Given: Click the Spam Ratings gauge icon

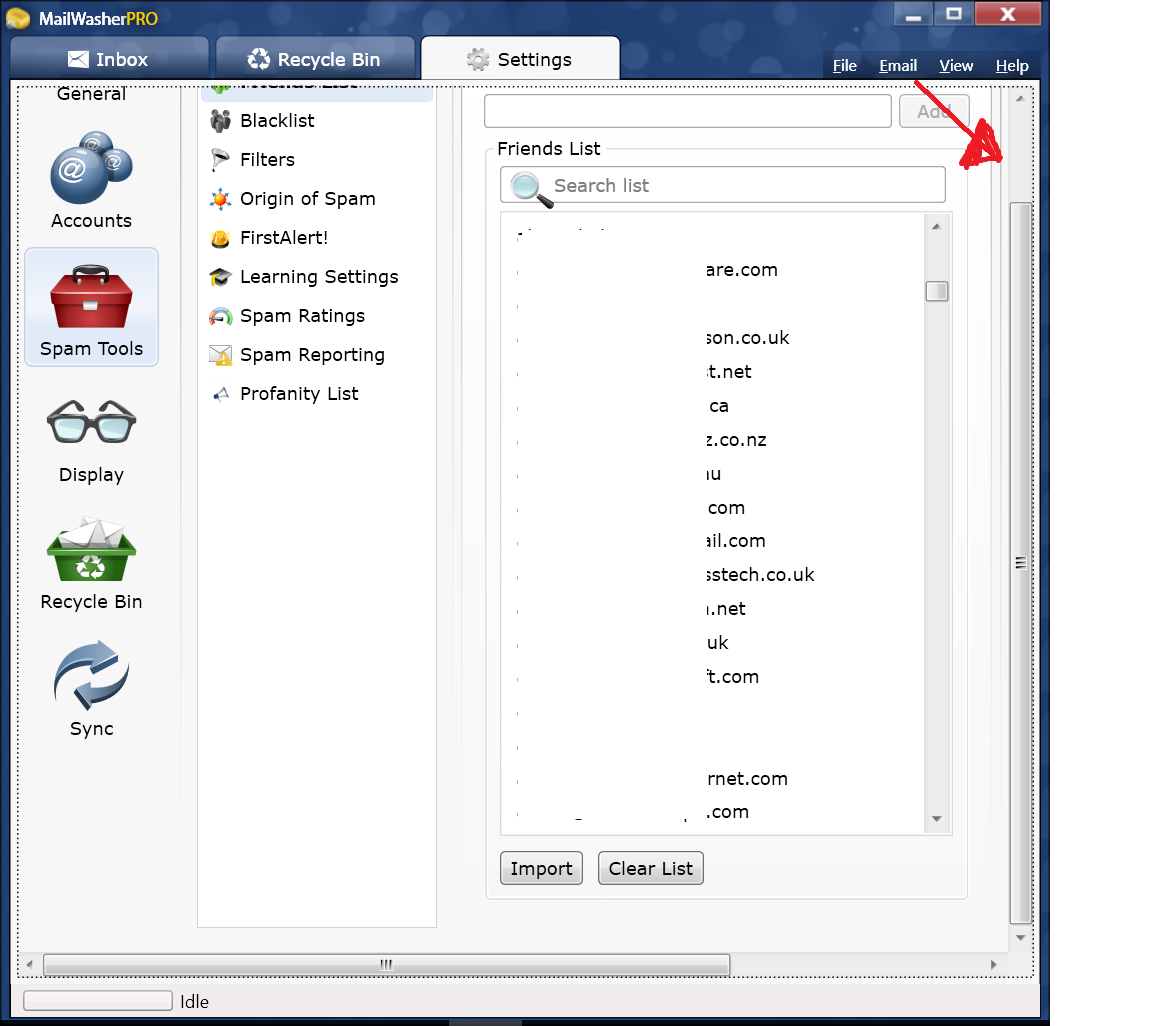Looking at the screenshot, I should click(x=220, y=316).
